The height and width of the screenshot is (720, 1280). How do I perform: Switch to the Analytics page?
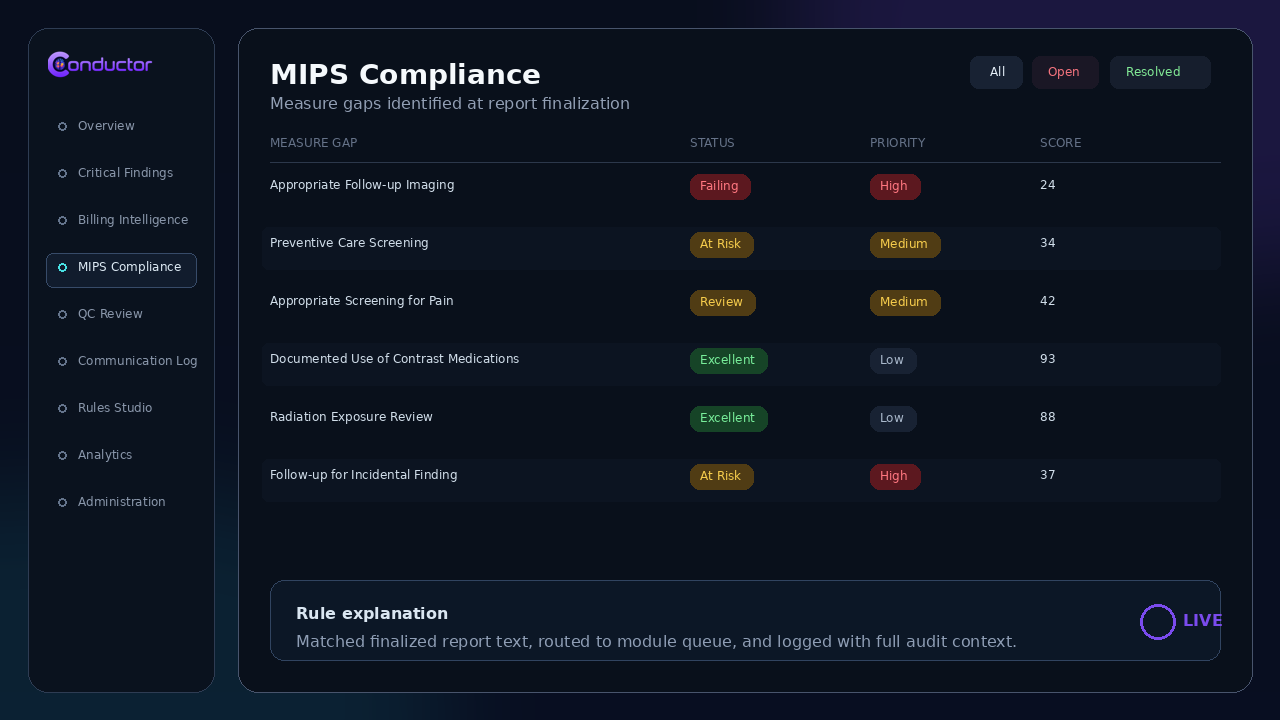pos(121,455)
